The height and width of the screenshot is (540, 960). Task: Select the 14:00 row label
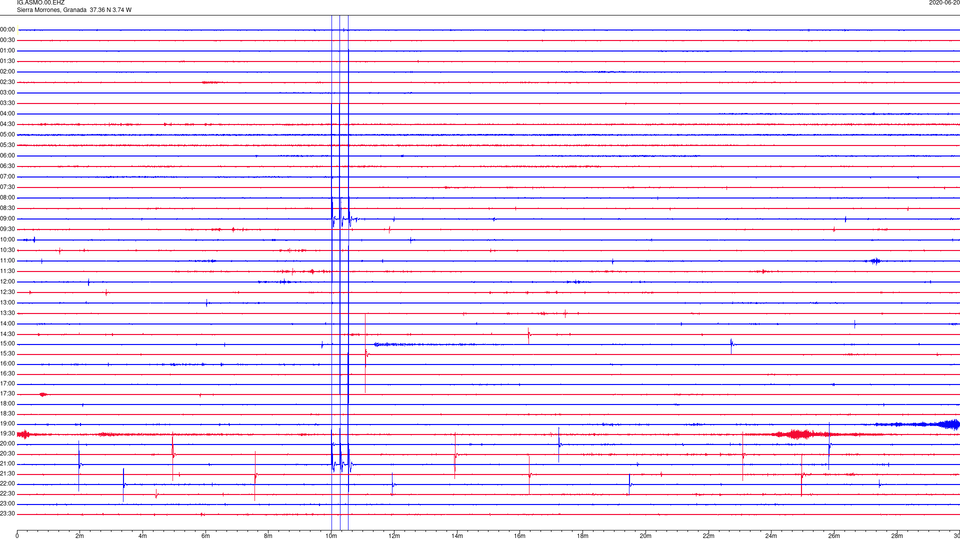click(8, 323)
